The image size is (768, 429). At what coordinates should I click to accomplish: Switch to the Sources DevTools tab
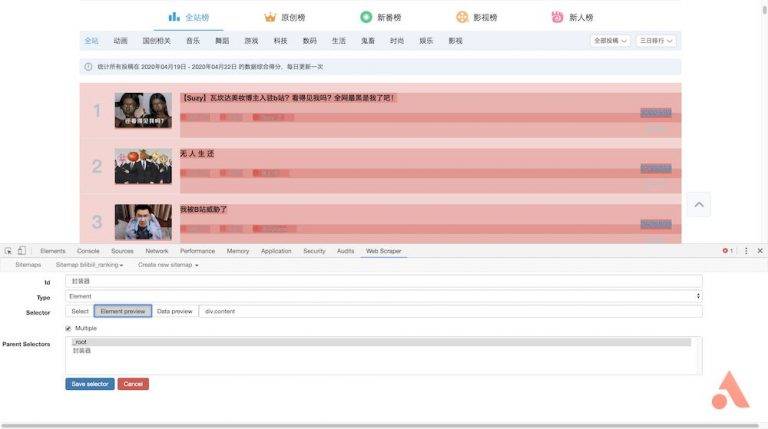point(122,251)
